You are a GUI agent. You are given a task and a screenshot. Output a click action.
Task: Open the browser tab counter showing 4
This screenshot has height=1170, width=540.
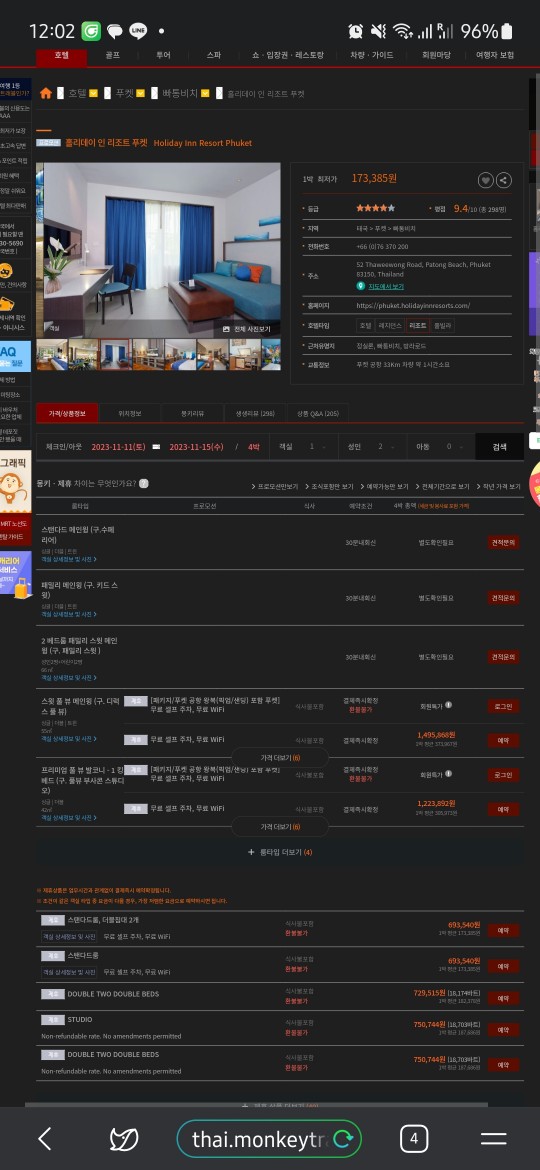(x=414, y=1139)
